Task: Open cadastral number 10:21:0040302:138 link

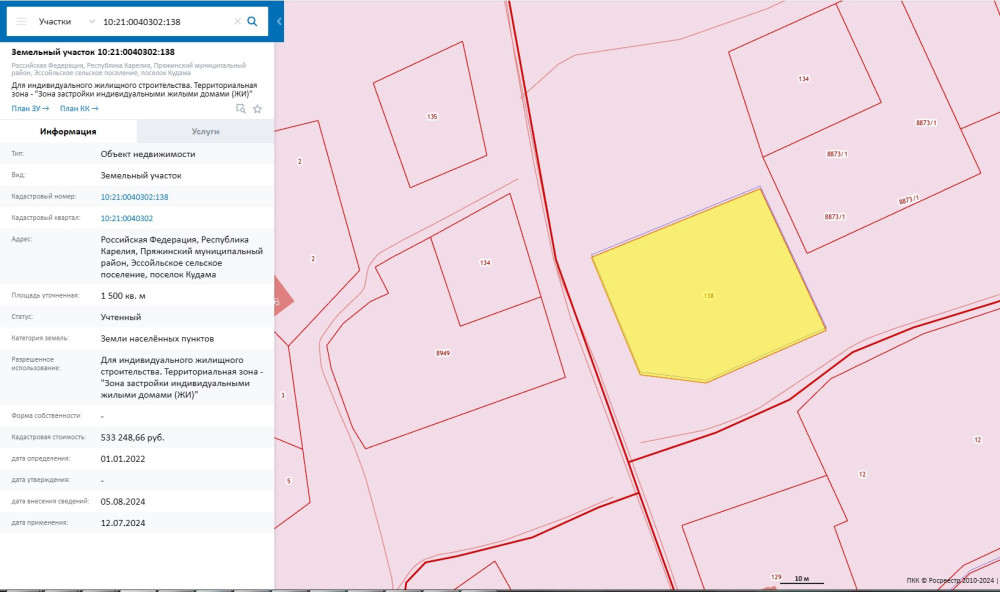Action: 134,197
